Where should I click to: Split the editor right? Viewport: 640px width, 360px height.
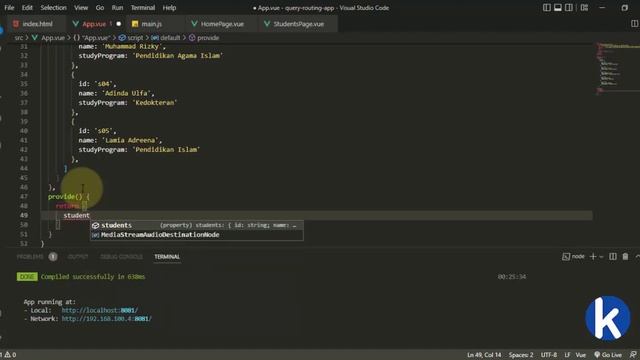coord(634,24)
